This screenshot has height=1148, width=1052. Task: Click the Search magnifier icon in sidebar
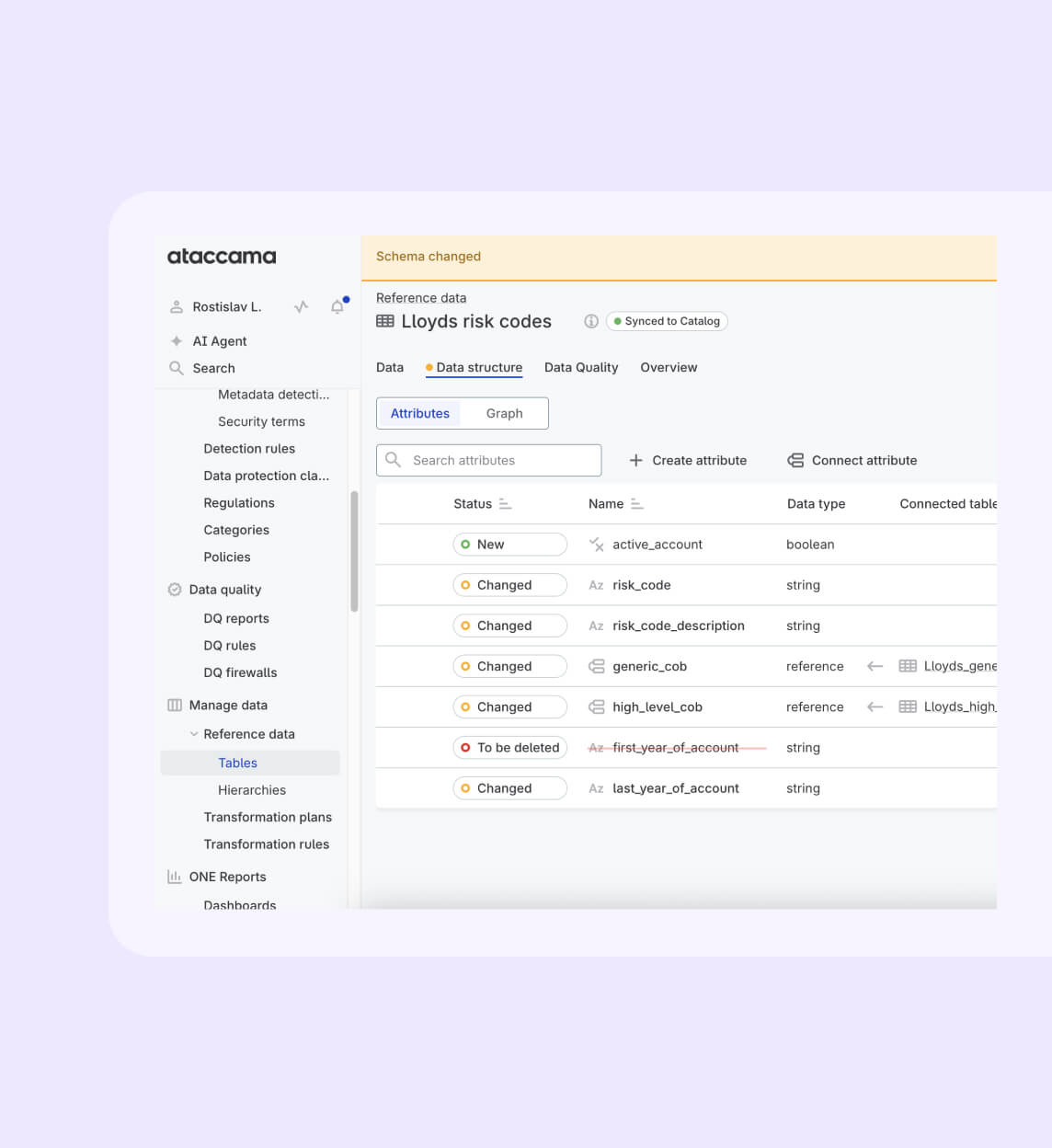[177, 368]
